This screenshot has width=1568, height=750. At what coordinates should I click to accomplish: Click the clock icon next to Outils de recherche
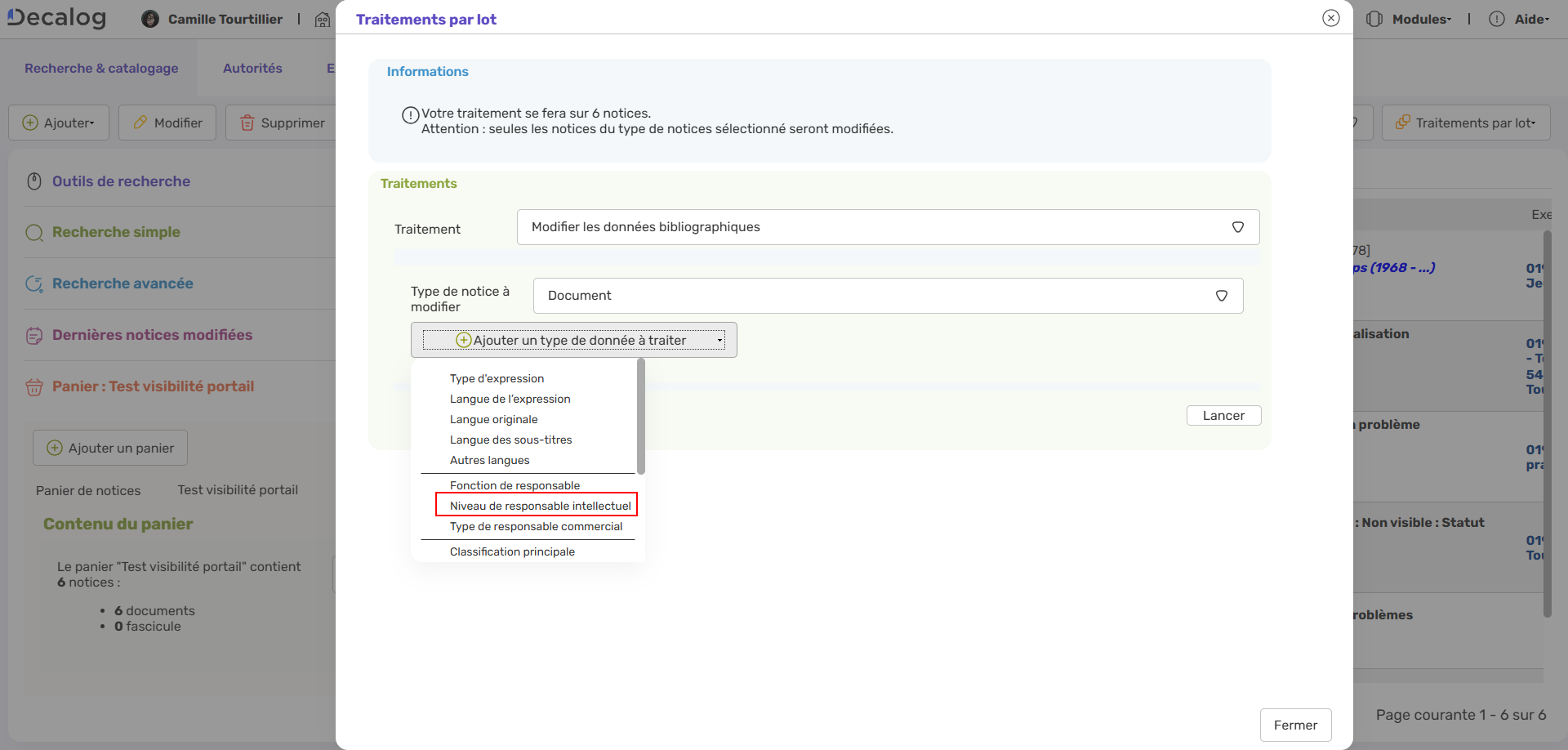pos(33,181)
